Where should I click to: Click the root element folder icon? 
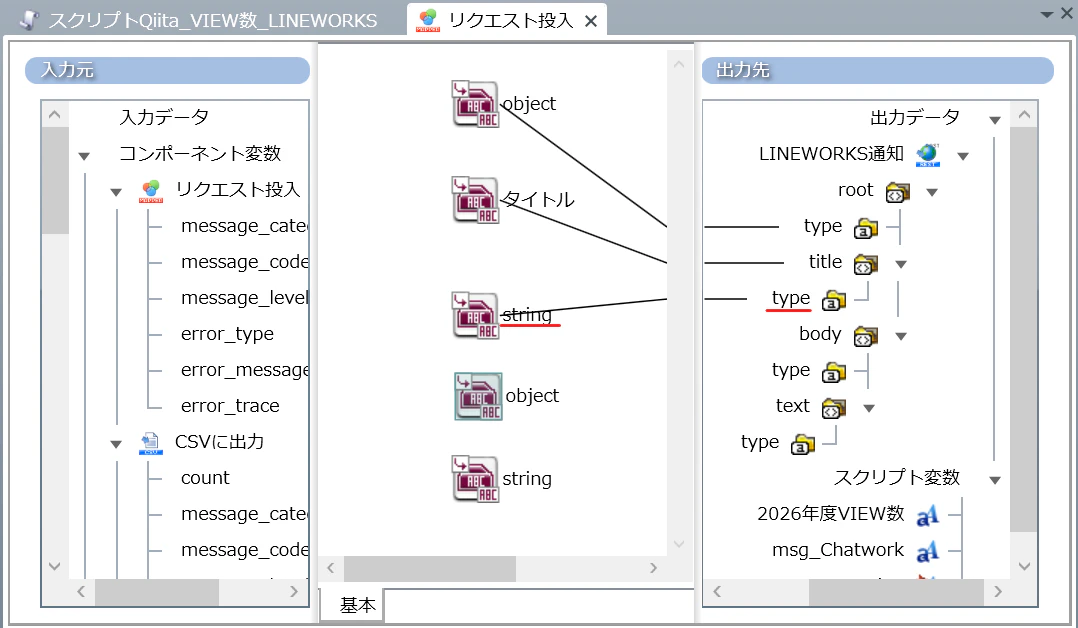897,192
